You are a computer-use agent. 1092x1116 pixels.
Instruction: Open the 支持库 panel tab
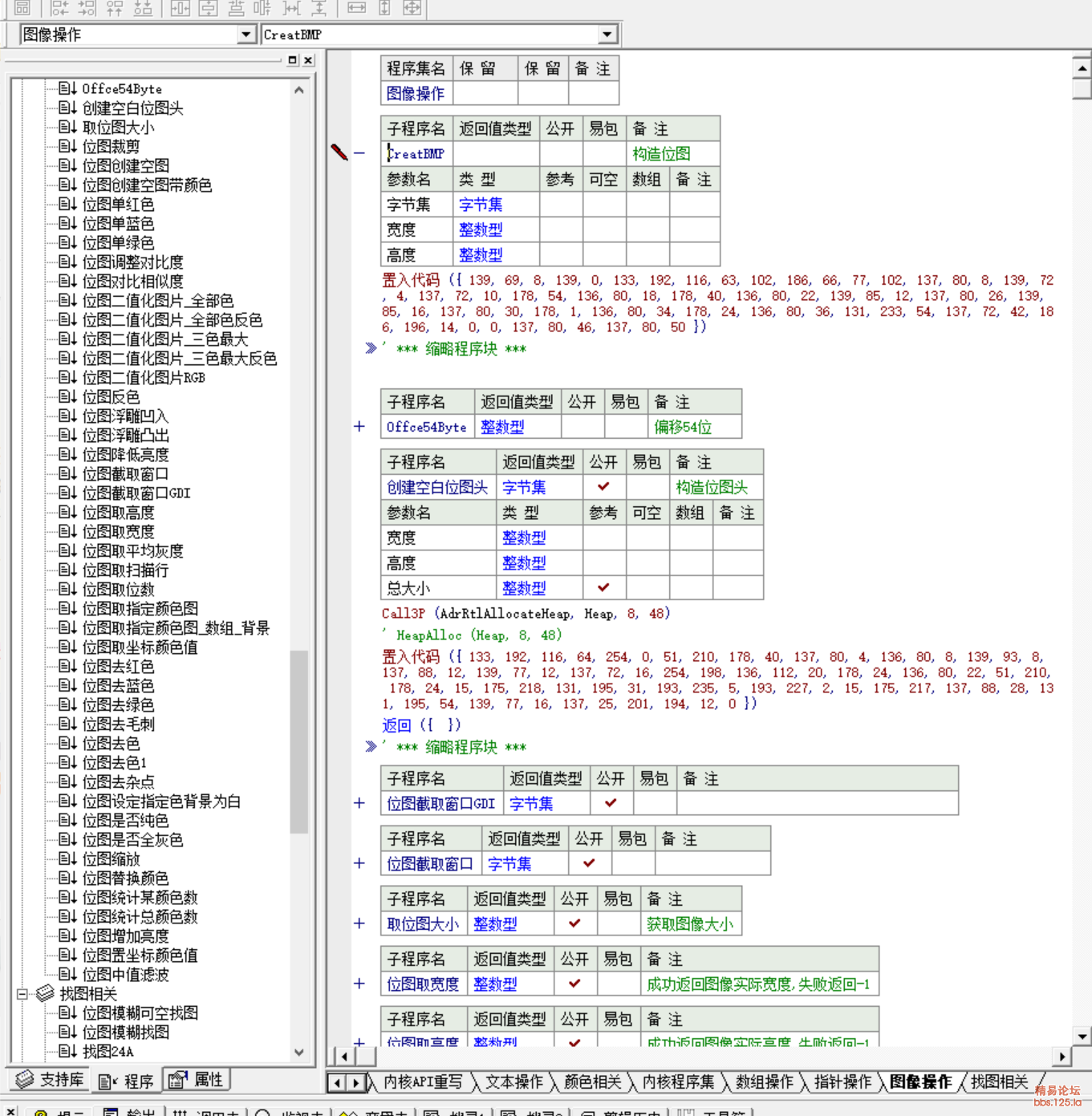pyautogui.click(x=50, y=1080)
